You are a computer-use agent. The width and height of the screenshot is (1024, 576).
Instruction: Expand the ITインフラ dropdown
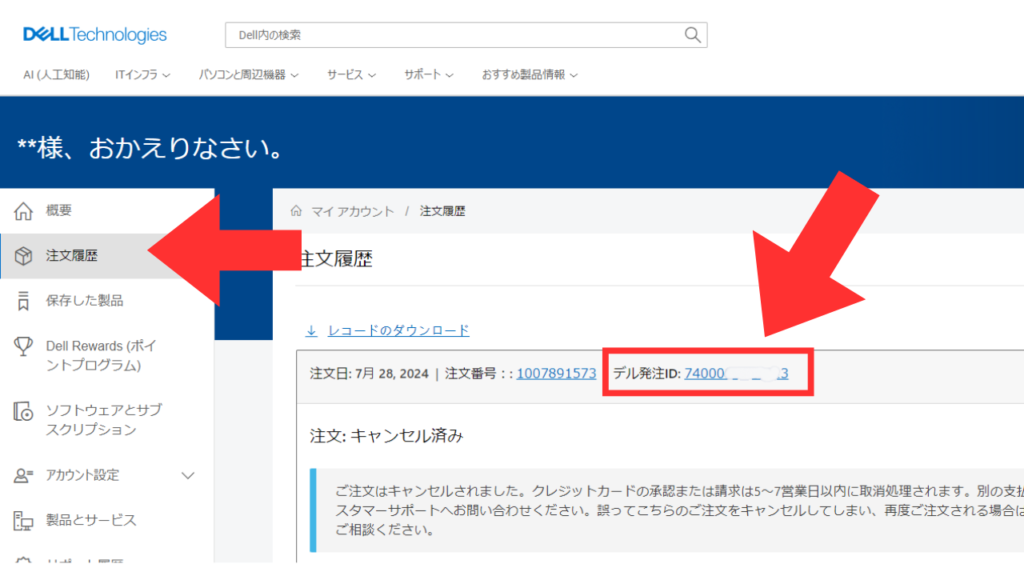coord(142,74)
